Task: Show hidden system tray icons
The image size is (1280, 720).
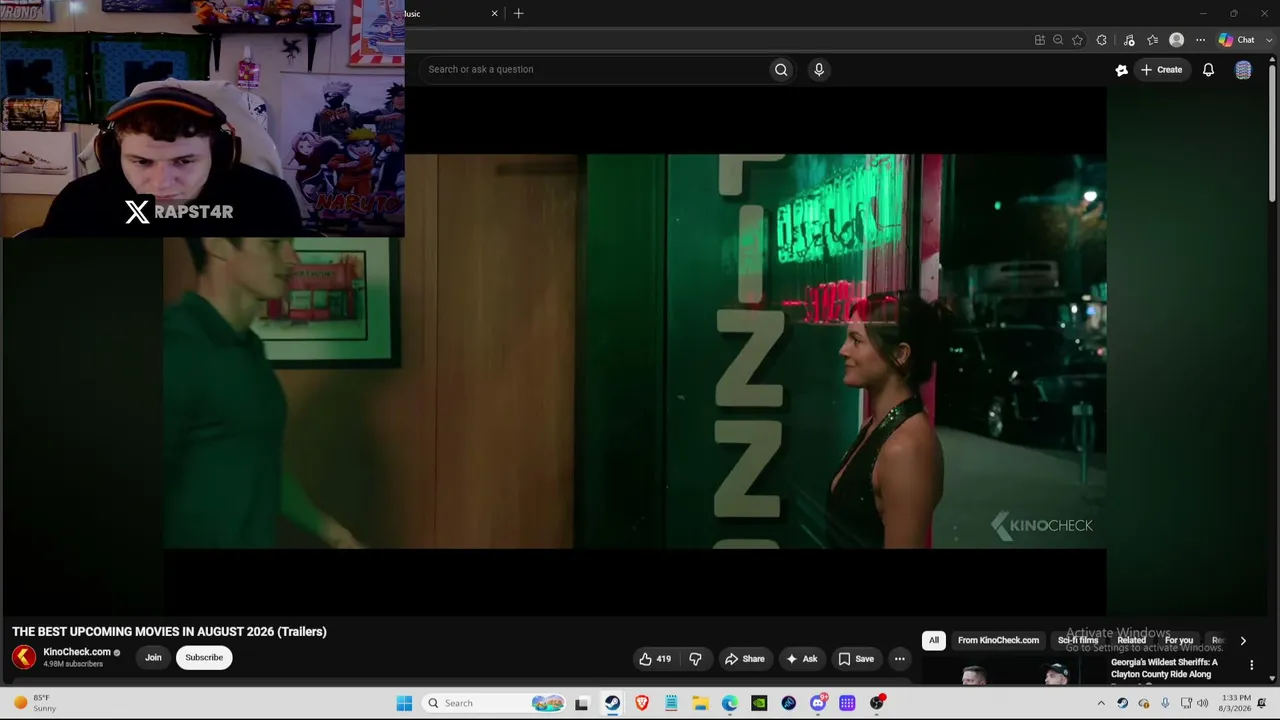Action: click(1101, 703)
